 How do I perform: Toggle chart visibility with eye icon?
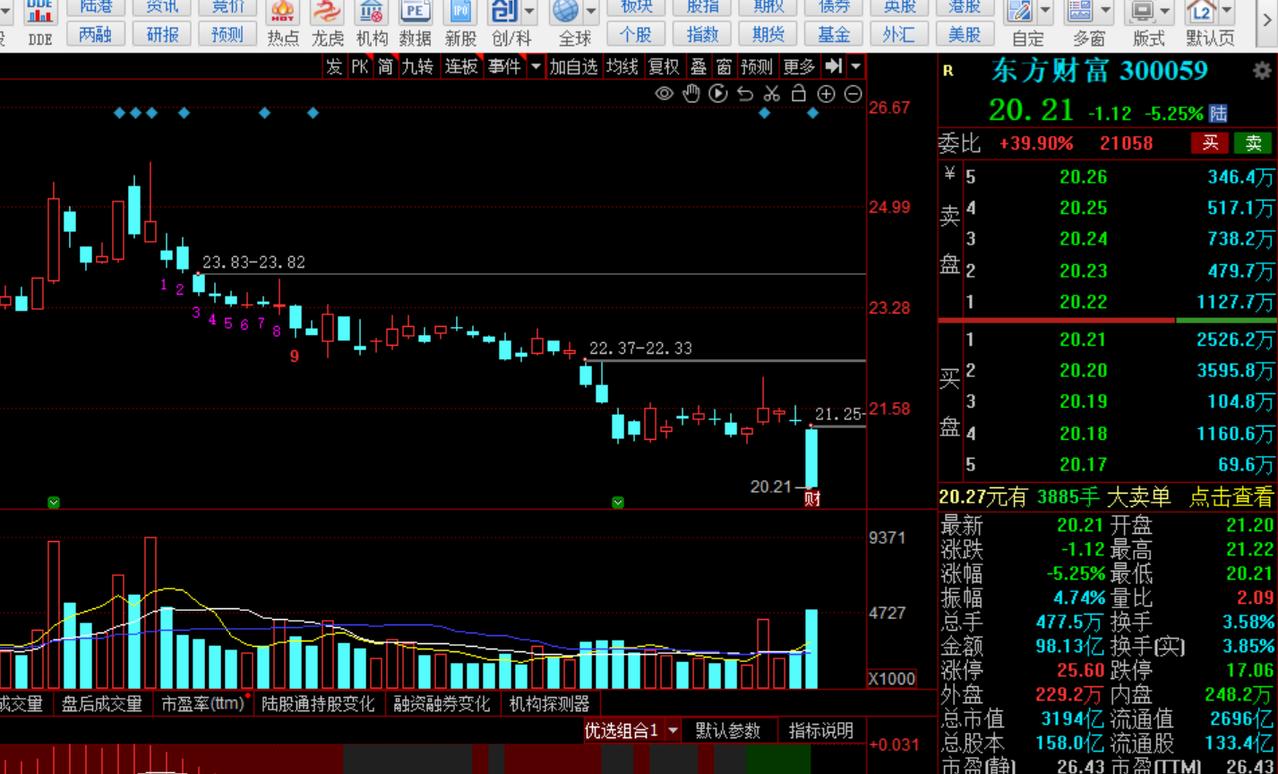(x=664, y=93)
